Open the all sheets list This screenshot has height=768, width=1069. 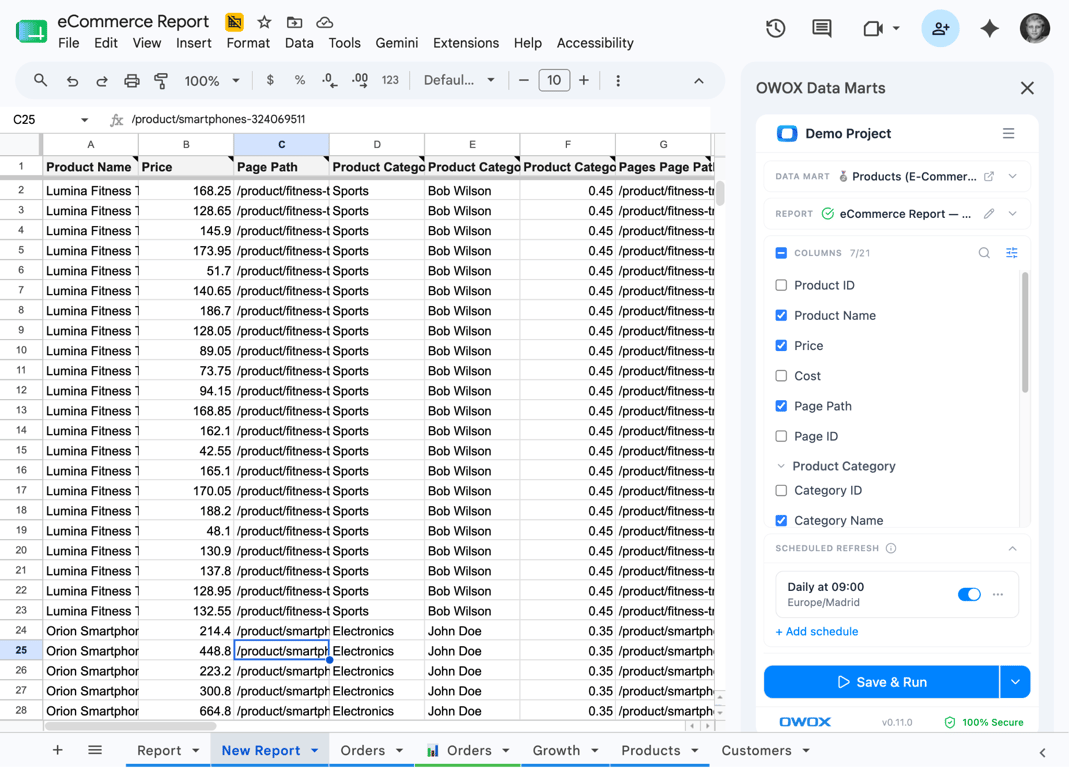coord(95,750)
